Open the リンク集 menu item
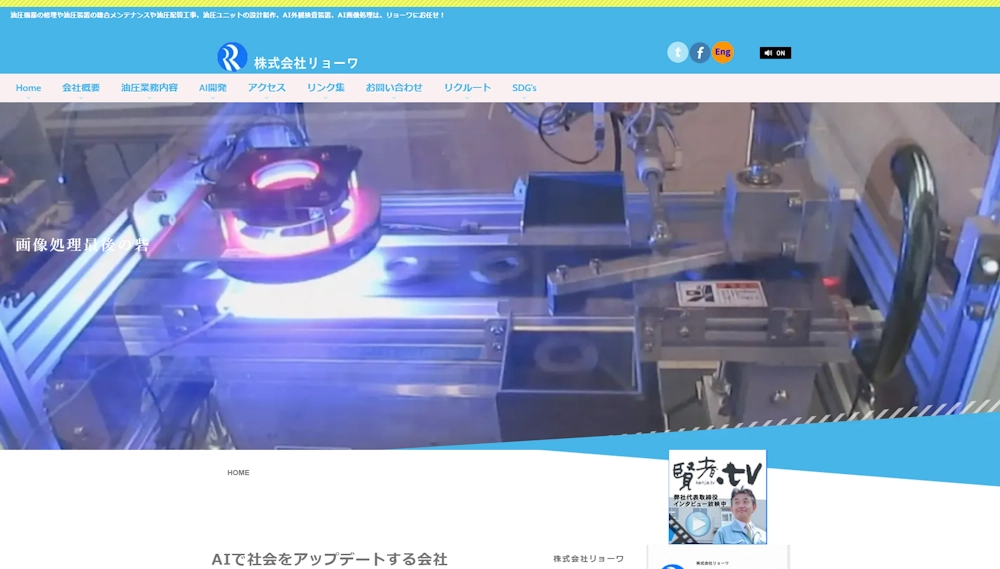 326,88
